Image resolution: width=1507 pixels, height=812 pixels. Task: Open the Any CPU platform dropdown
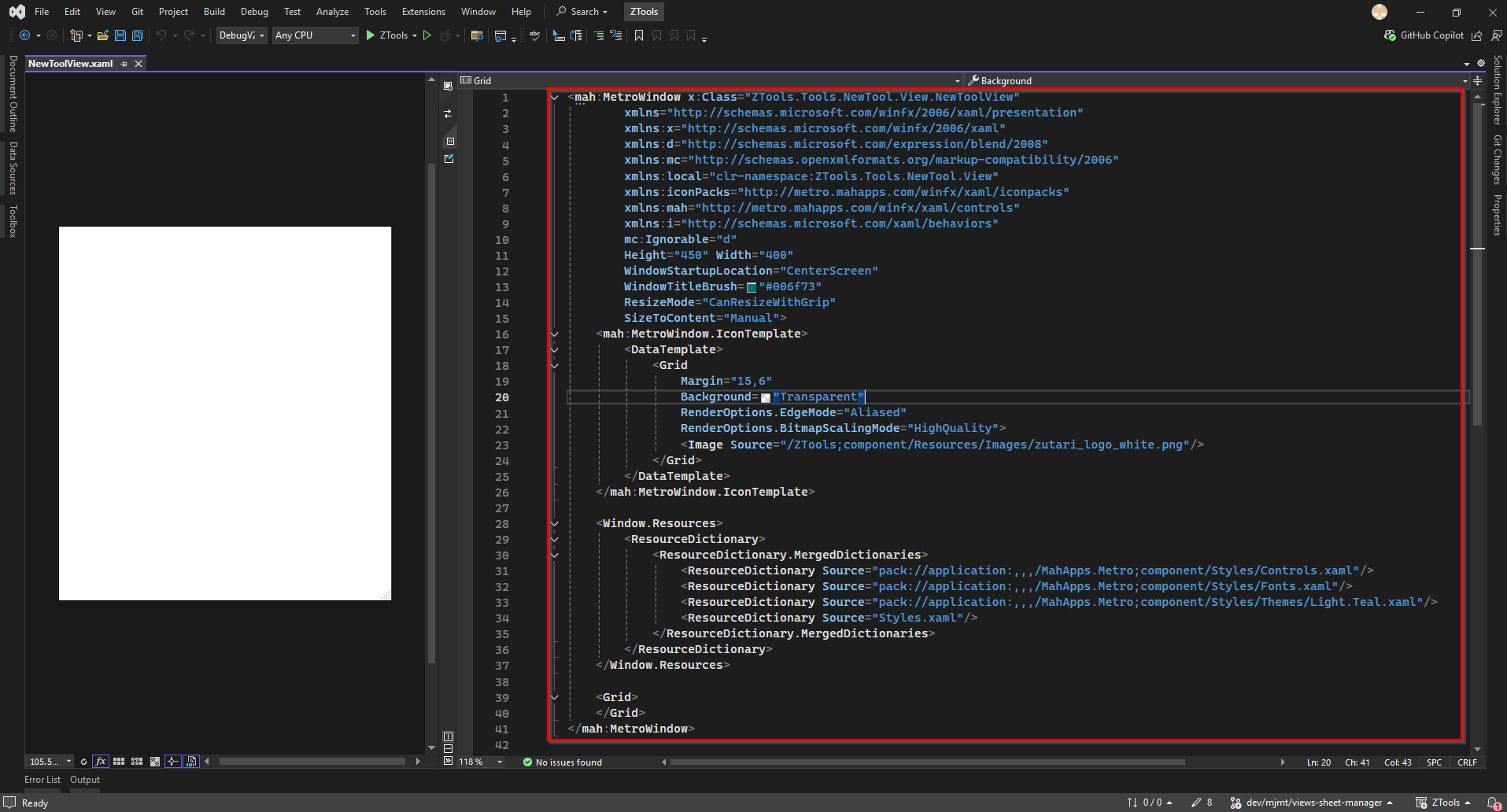pyautogui.click(x=315, y=35)
